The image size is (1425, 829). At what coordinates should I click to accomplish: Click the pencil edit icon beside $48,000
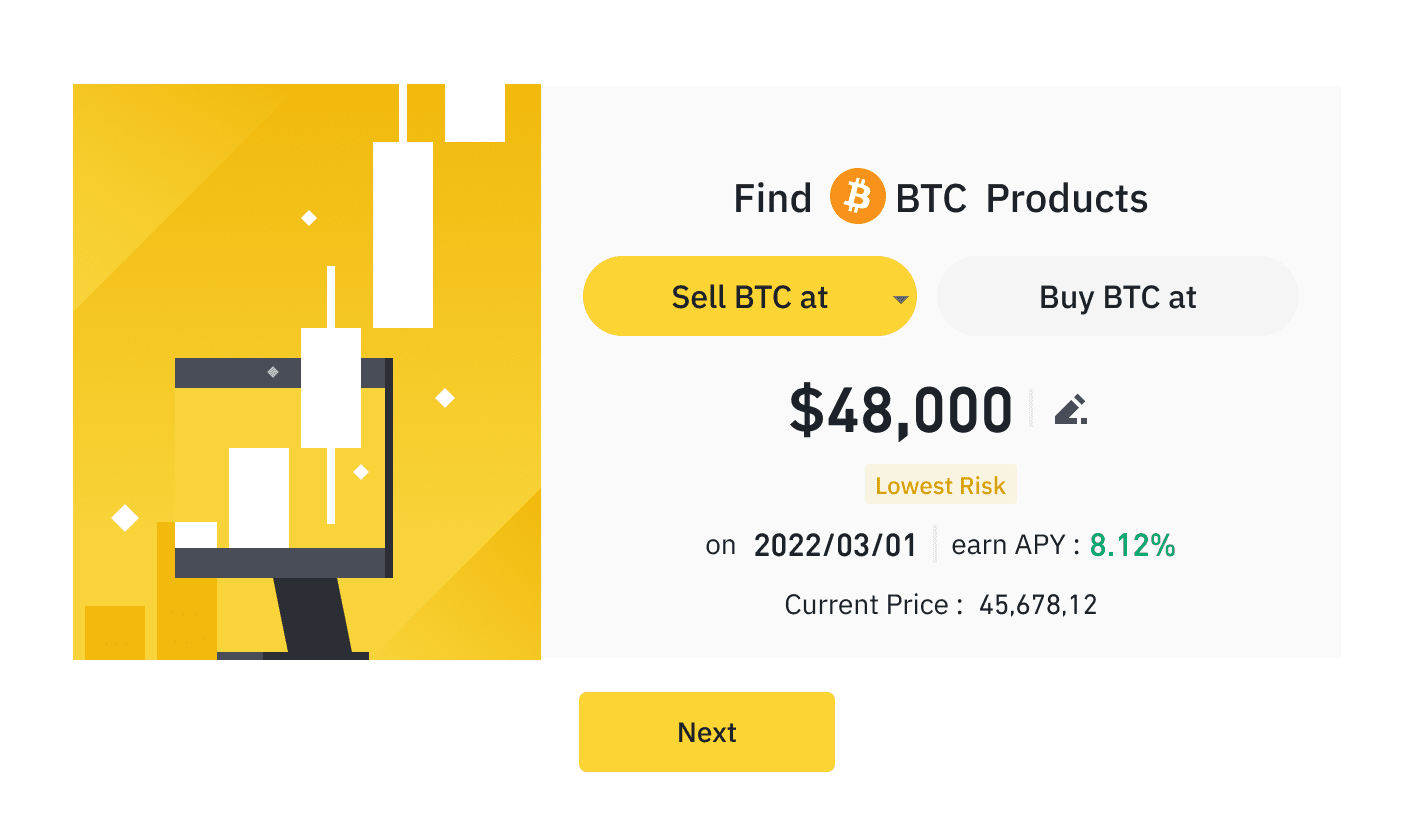click(1070, 410)
